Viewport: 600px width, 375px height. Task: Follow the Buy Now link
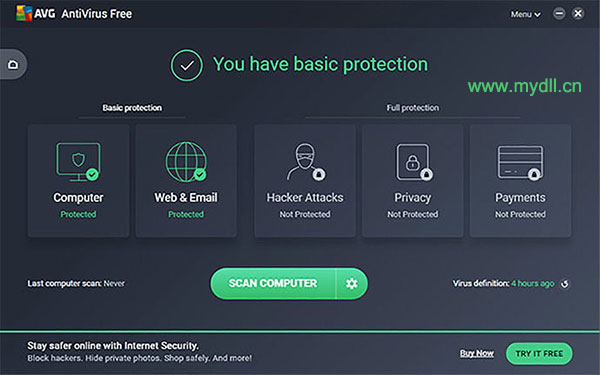477,353
